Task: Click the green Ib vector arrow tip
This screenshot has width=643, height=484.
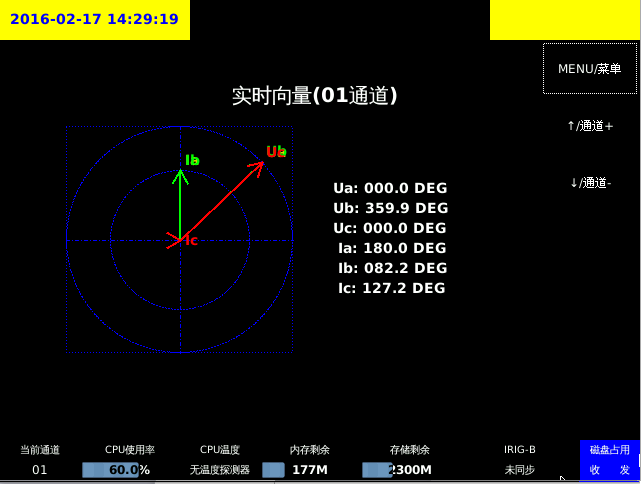Action: 180,173
